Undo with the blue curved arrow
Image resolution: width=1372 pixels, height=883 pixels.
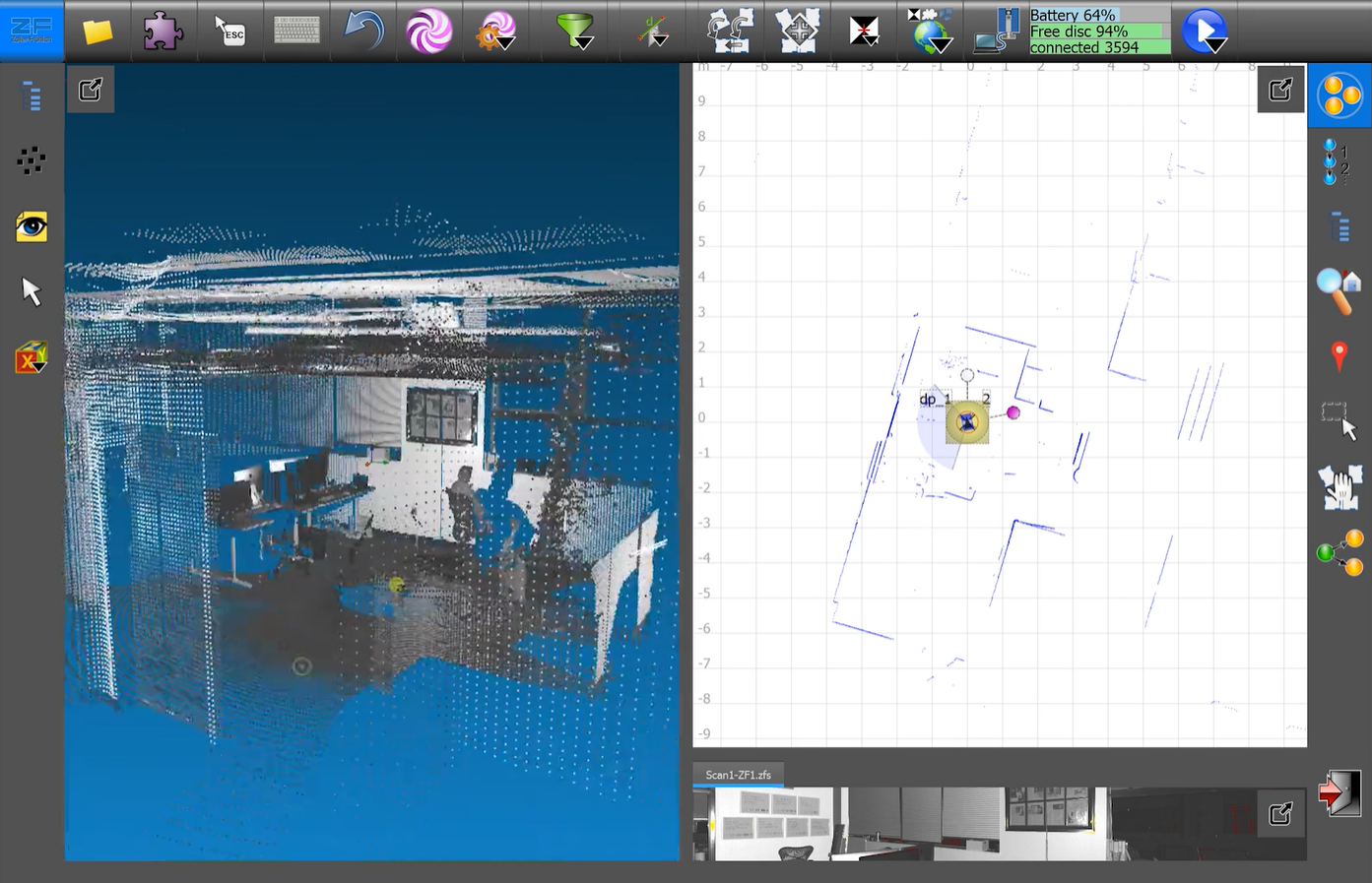pyautogui.click(x=363, y=31)
